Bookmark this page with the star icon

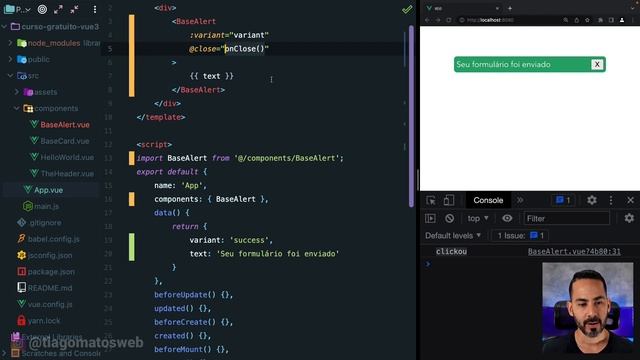(587, 20)
